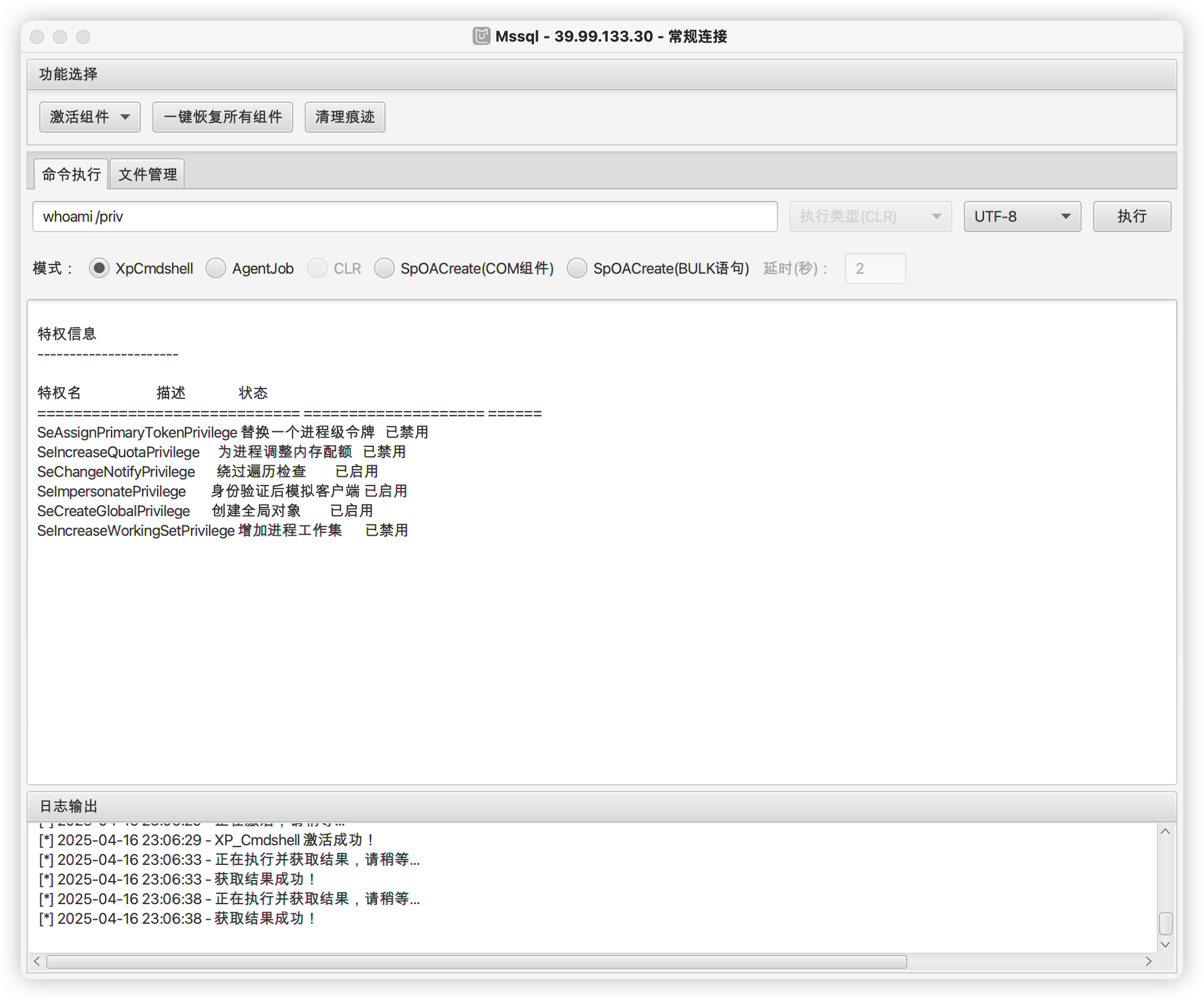The height and width of the screenshot is (1000, 1204).
Task: Click the 特权信息 heading in output
Action: click(x=67, y=334)
